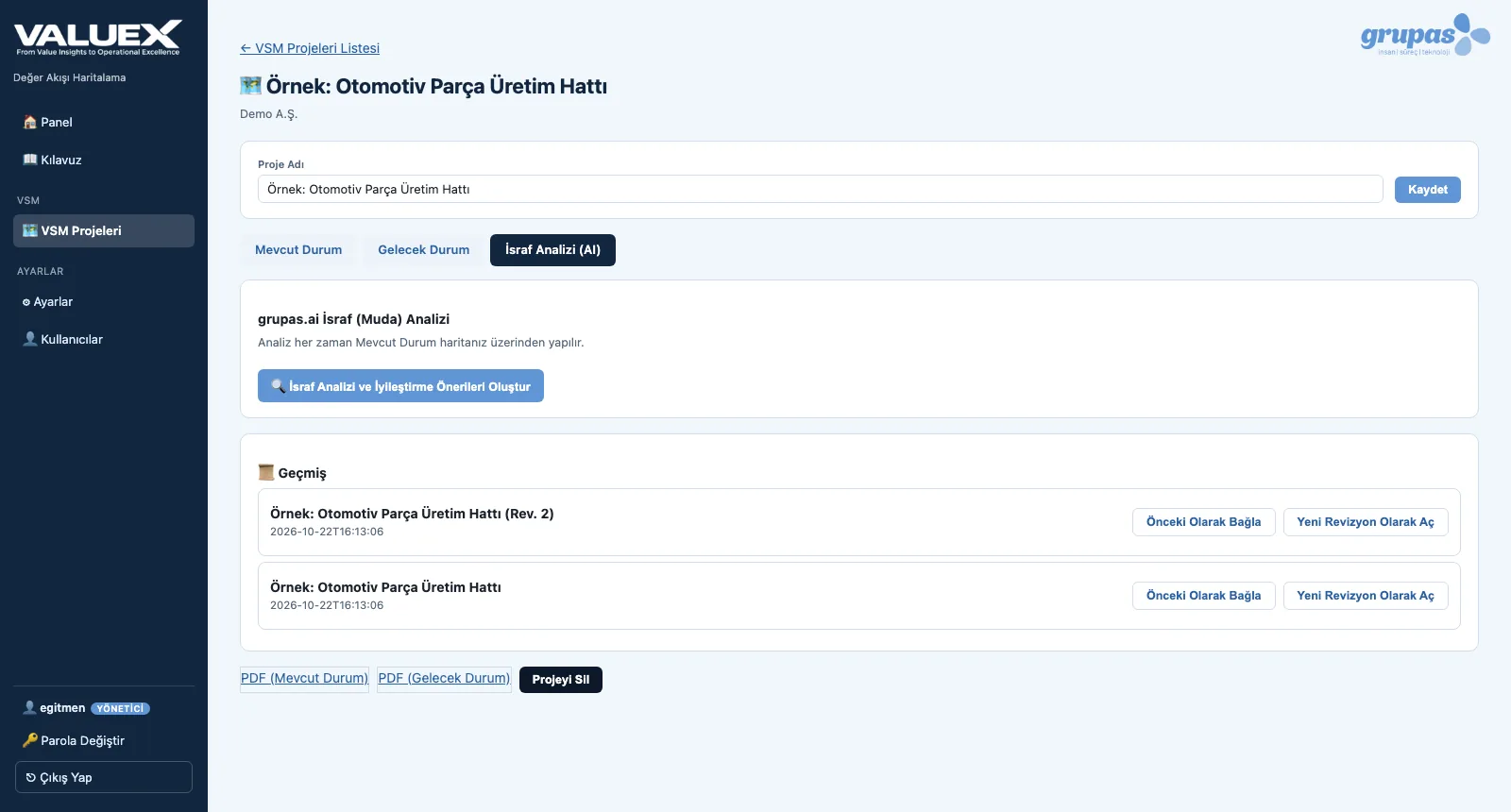Click the VALUEX logo
The width and height of the screenshot is (1511, 812).
click(x=97, y=38)
